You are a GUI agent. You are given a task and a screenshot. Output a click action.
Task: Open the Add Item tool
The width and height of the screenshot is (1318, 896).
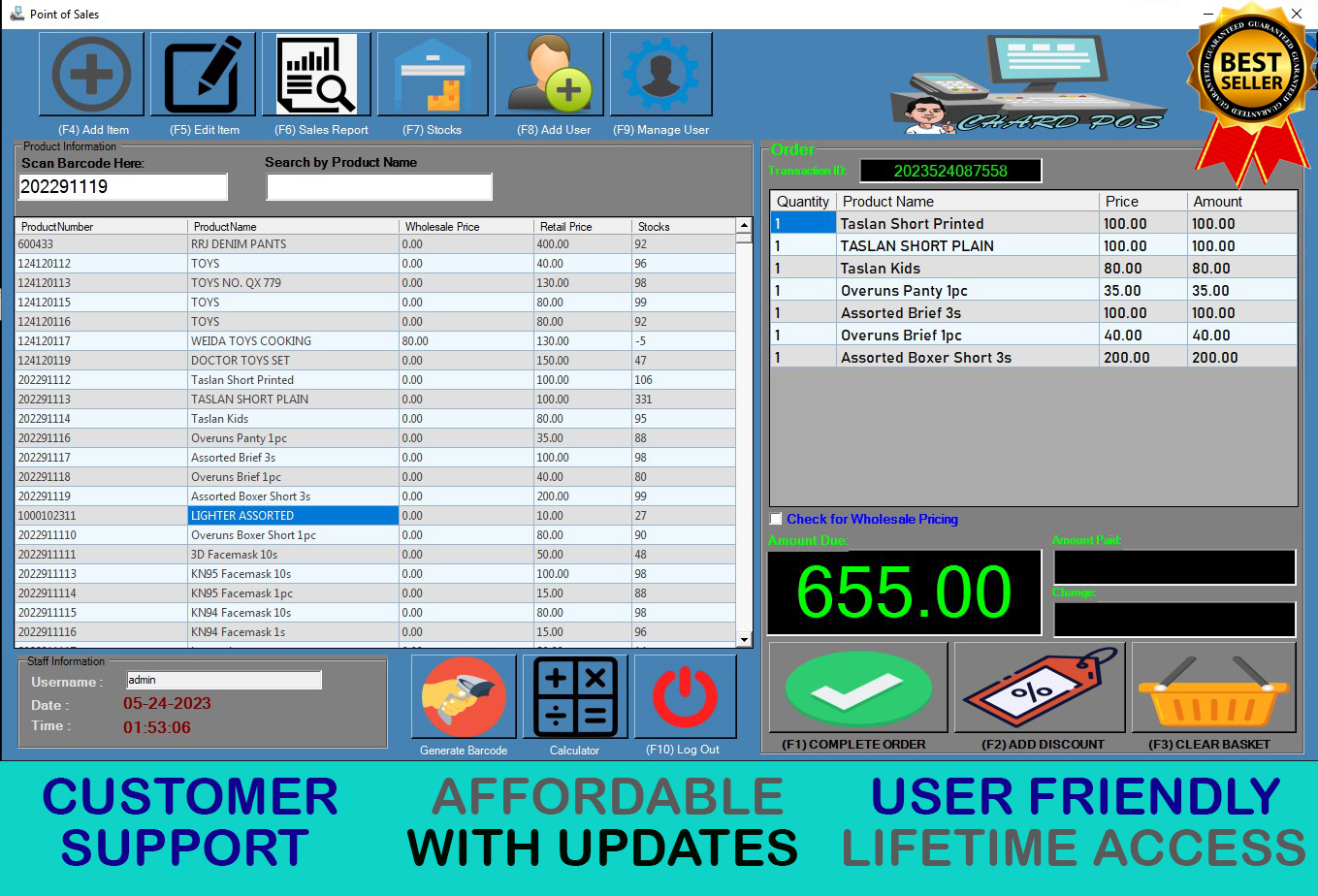pyautogui.click(x=91, y=74)
